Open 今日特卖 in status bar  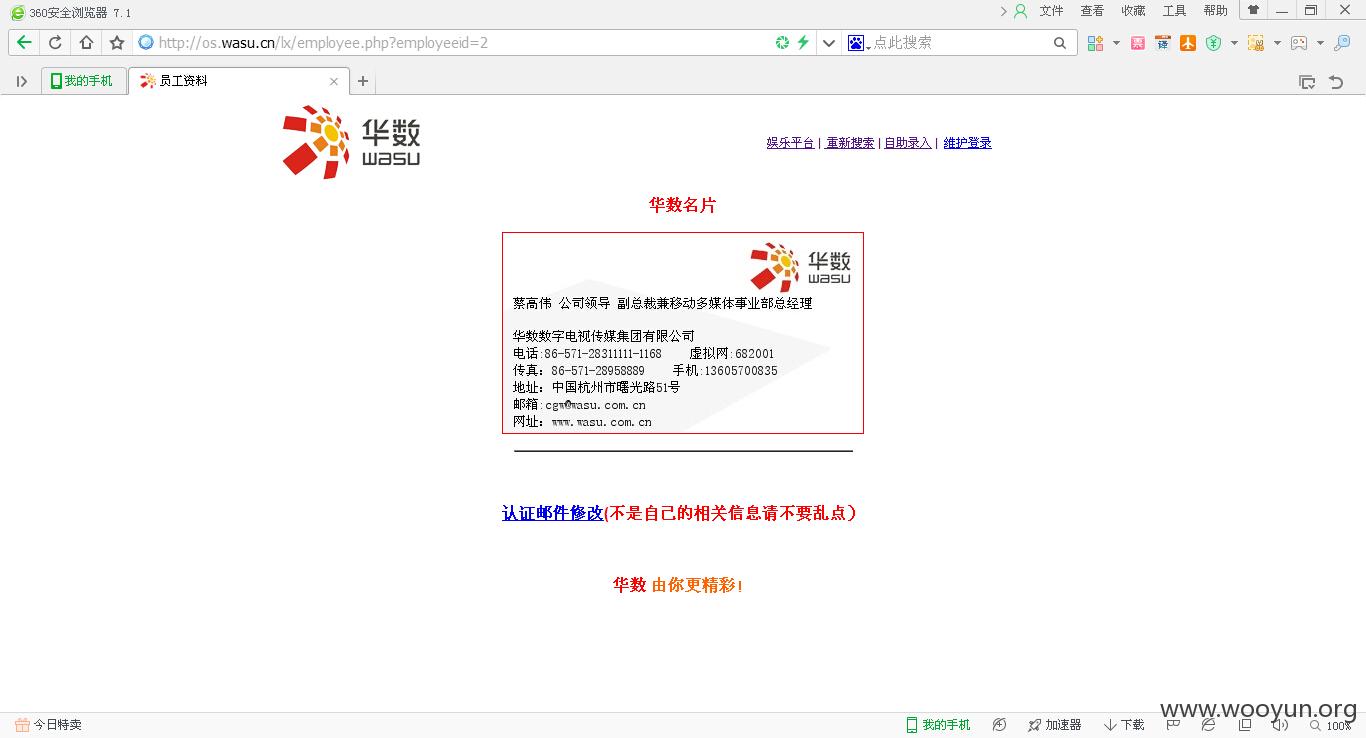click(x=48, y=725)
